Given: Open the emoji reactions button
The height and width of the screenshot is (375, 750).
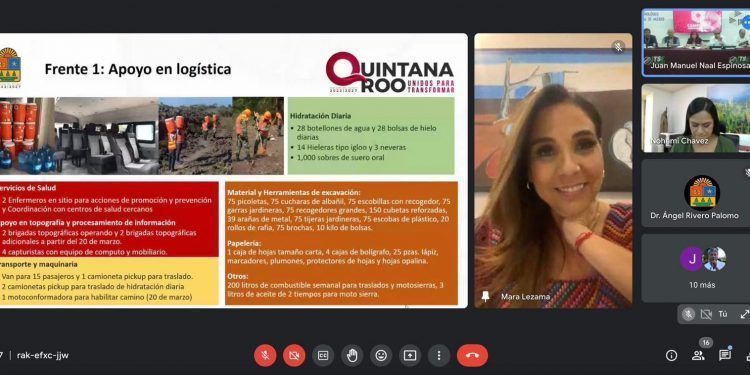Looking at the screenshot, I should [x=381, y=355].
